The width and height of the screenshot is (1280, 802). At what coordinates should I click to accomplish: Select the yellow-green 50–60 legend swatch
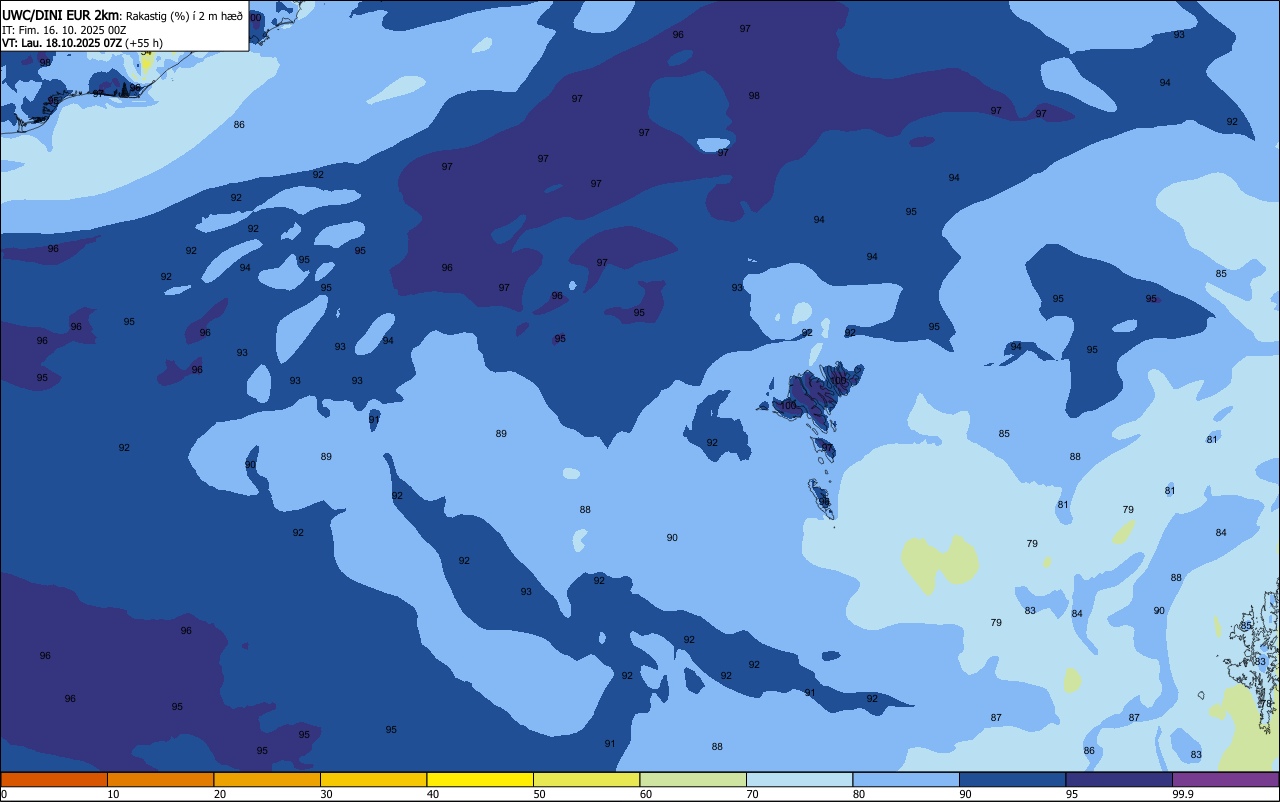586,779
